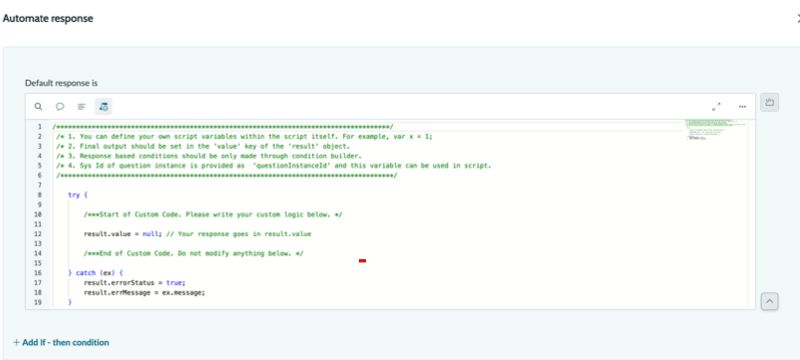Image resolution: width=800 pixels, height=360 pixels.
Task: Click the icon button right of the editor
Action: click(769, 102)
